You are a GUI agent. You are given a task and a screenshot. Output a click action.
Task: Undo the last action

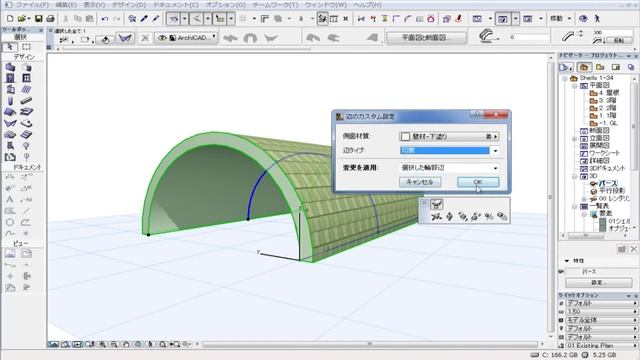click(x=105, y=19)
